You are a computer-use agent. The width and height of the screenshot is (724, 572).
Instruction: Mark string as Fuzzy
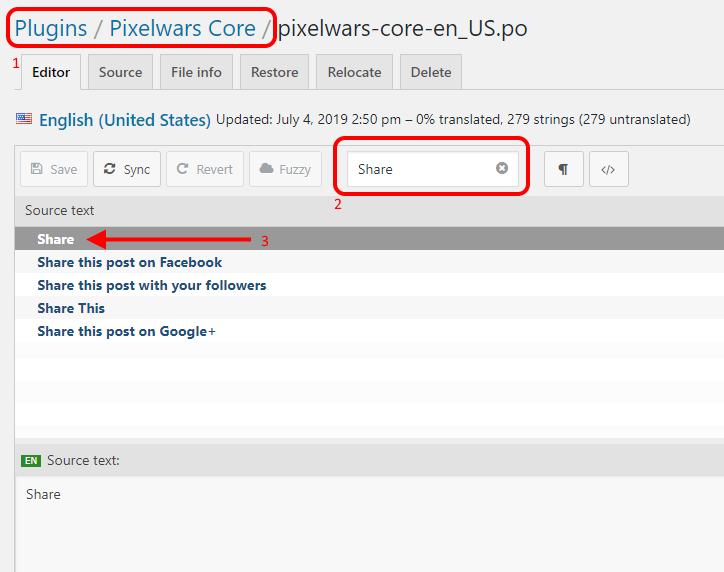click(x=285, y=169)
